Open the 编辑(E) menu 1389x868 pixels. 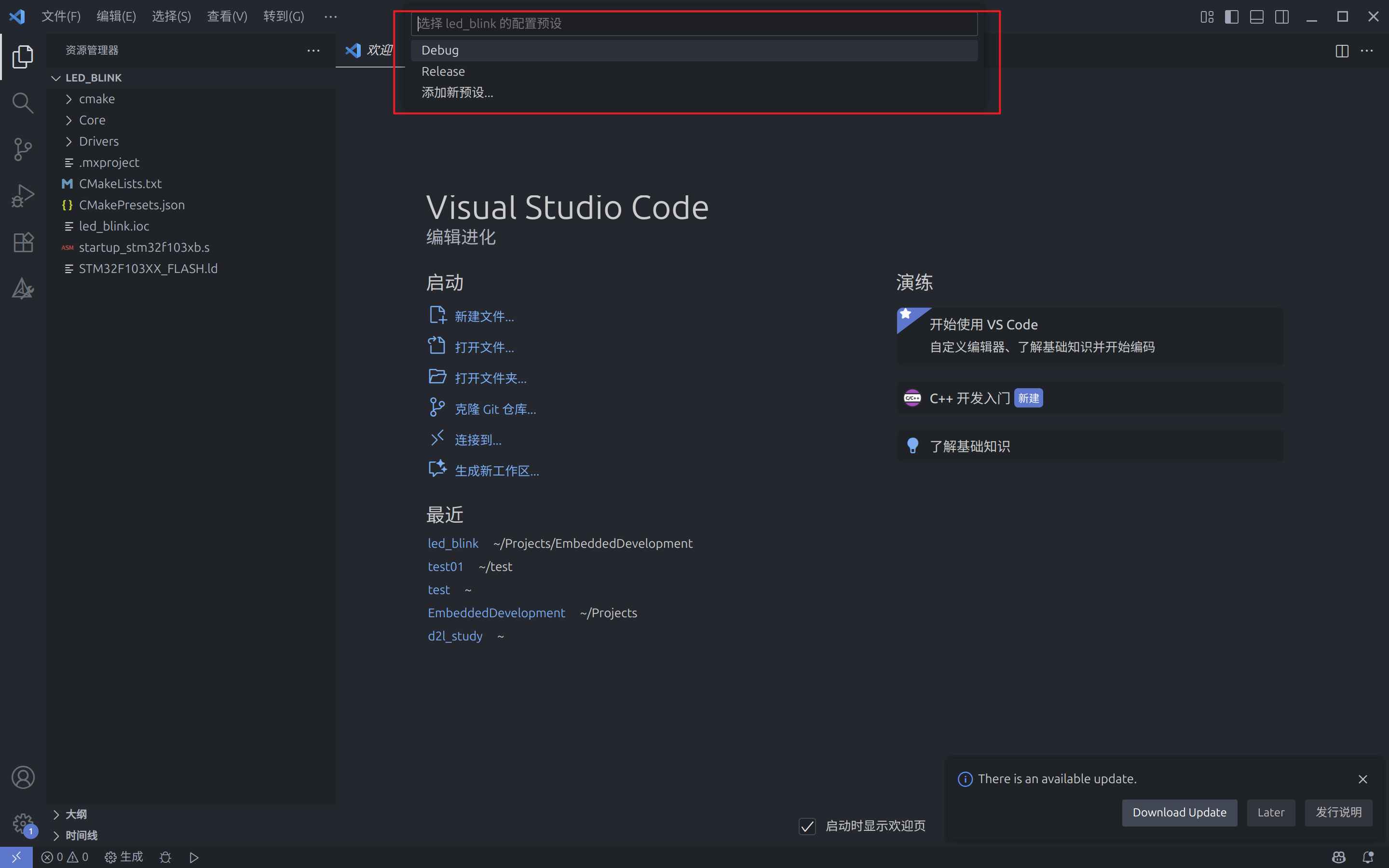point(116,17)
